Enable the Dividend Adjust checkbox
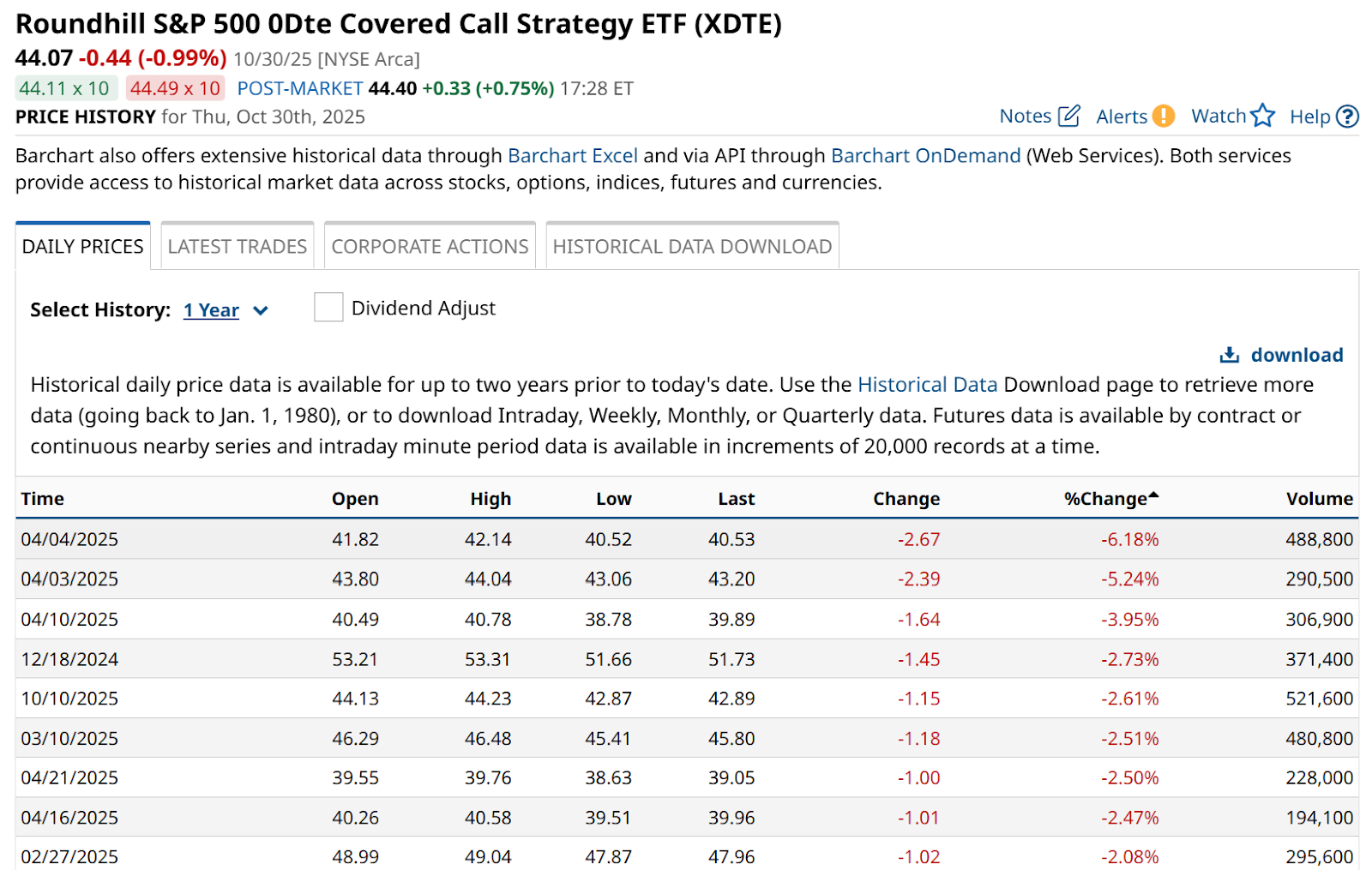 point(328,308)
